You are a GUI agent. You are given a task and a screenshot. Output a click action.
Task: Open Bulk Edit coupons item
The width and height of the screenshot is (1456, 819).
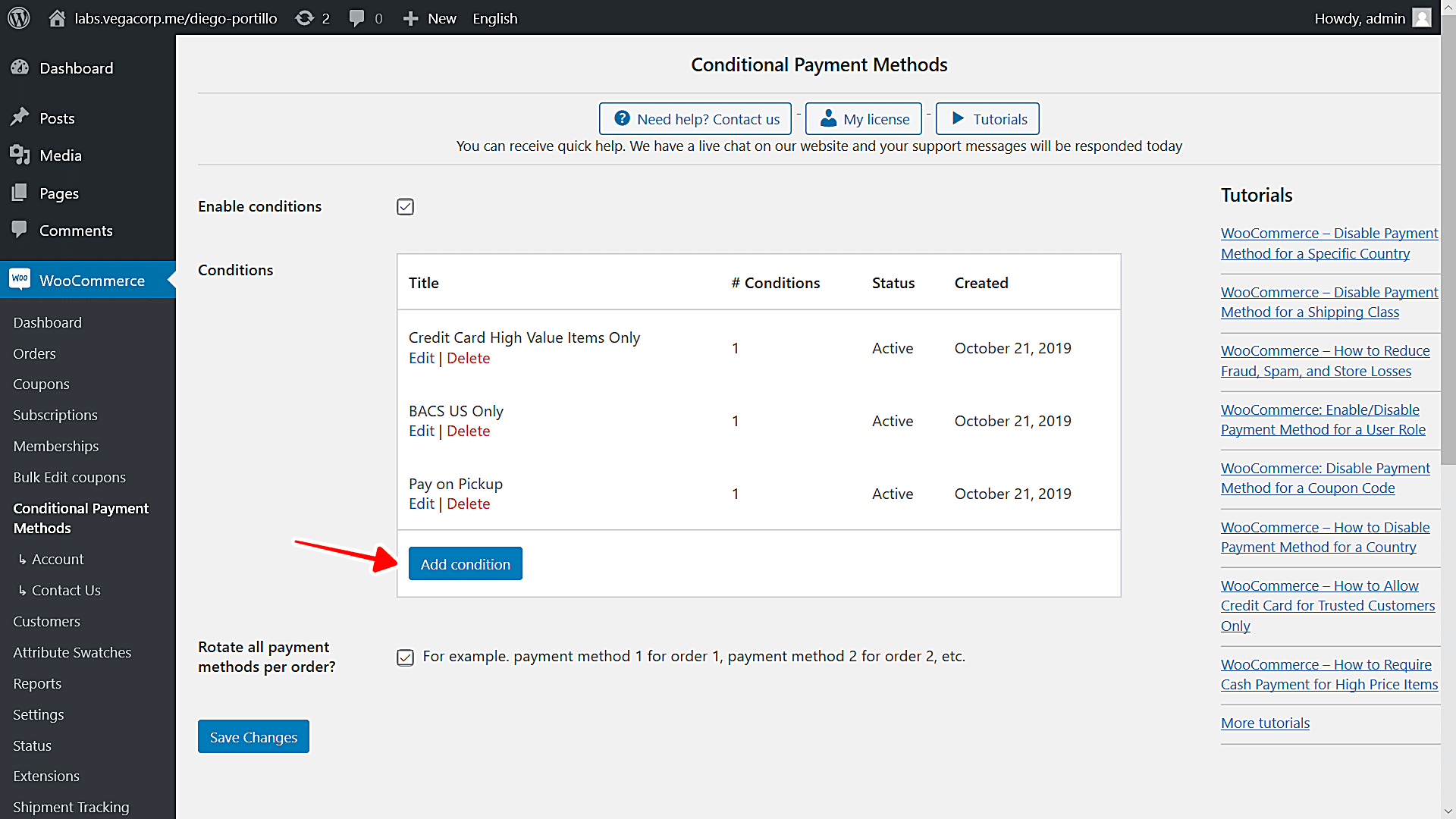[x=69, y=478]
